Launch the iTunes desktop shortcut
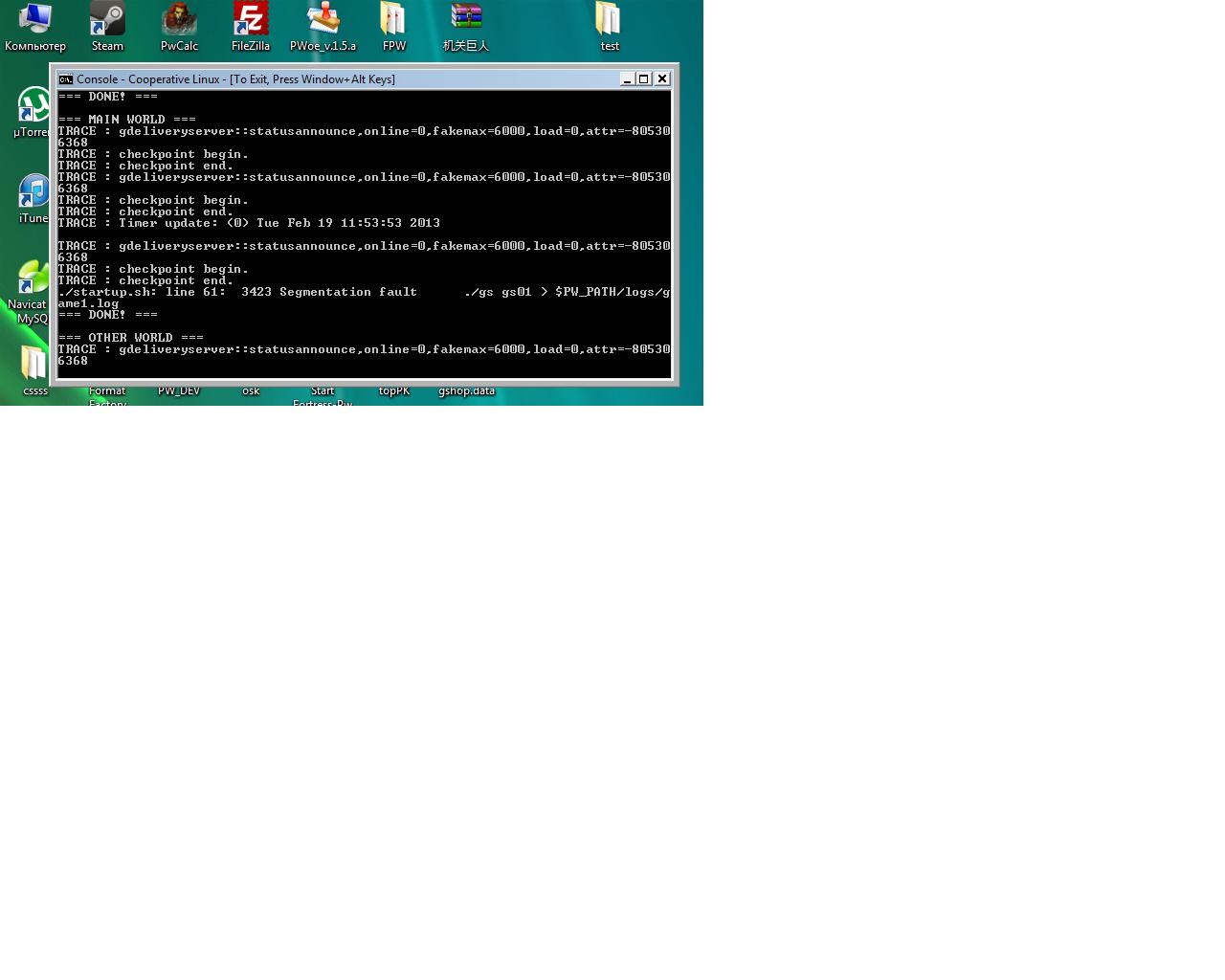 (x=33, y=198)
